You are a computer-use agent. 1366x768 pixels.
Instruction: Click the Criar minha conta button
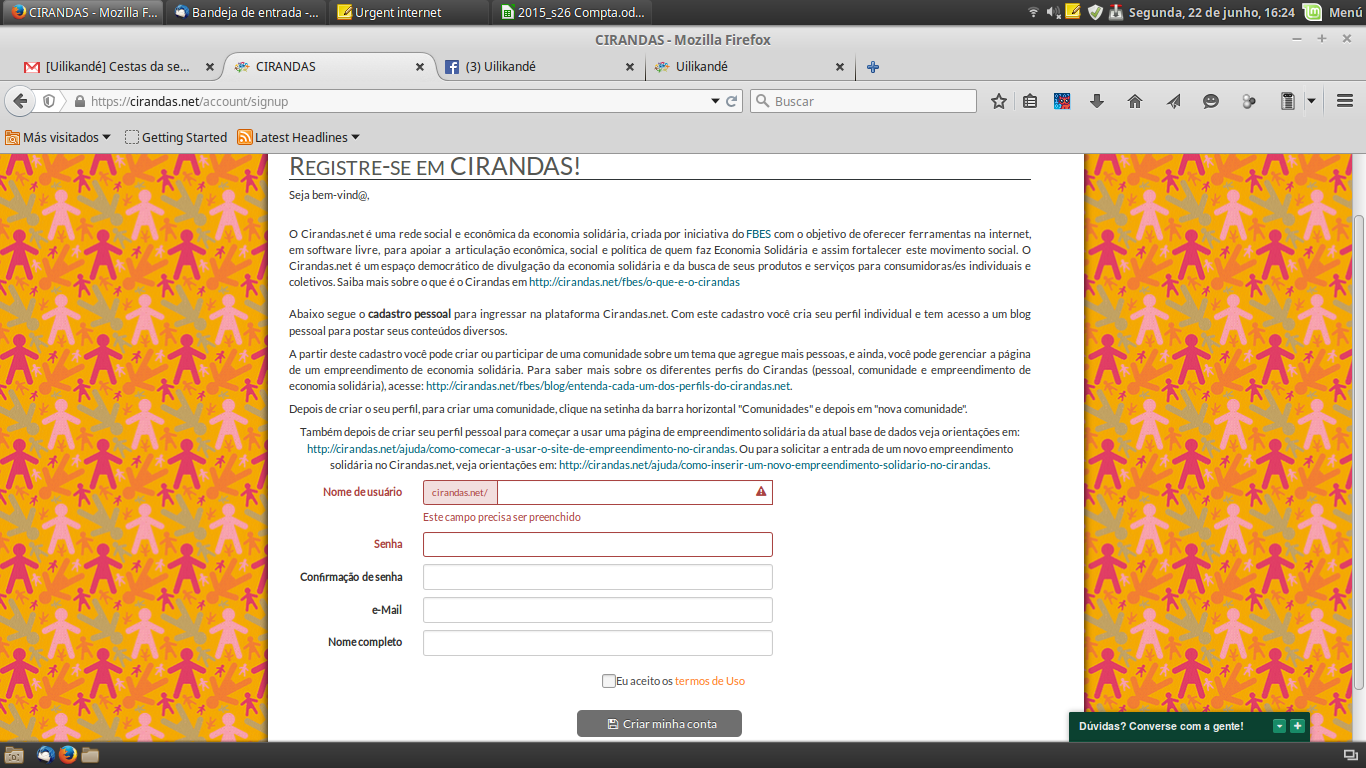659,723
